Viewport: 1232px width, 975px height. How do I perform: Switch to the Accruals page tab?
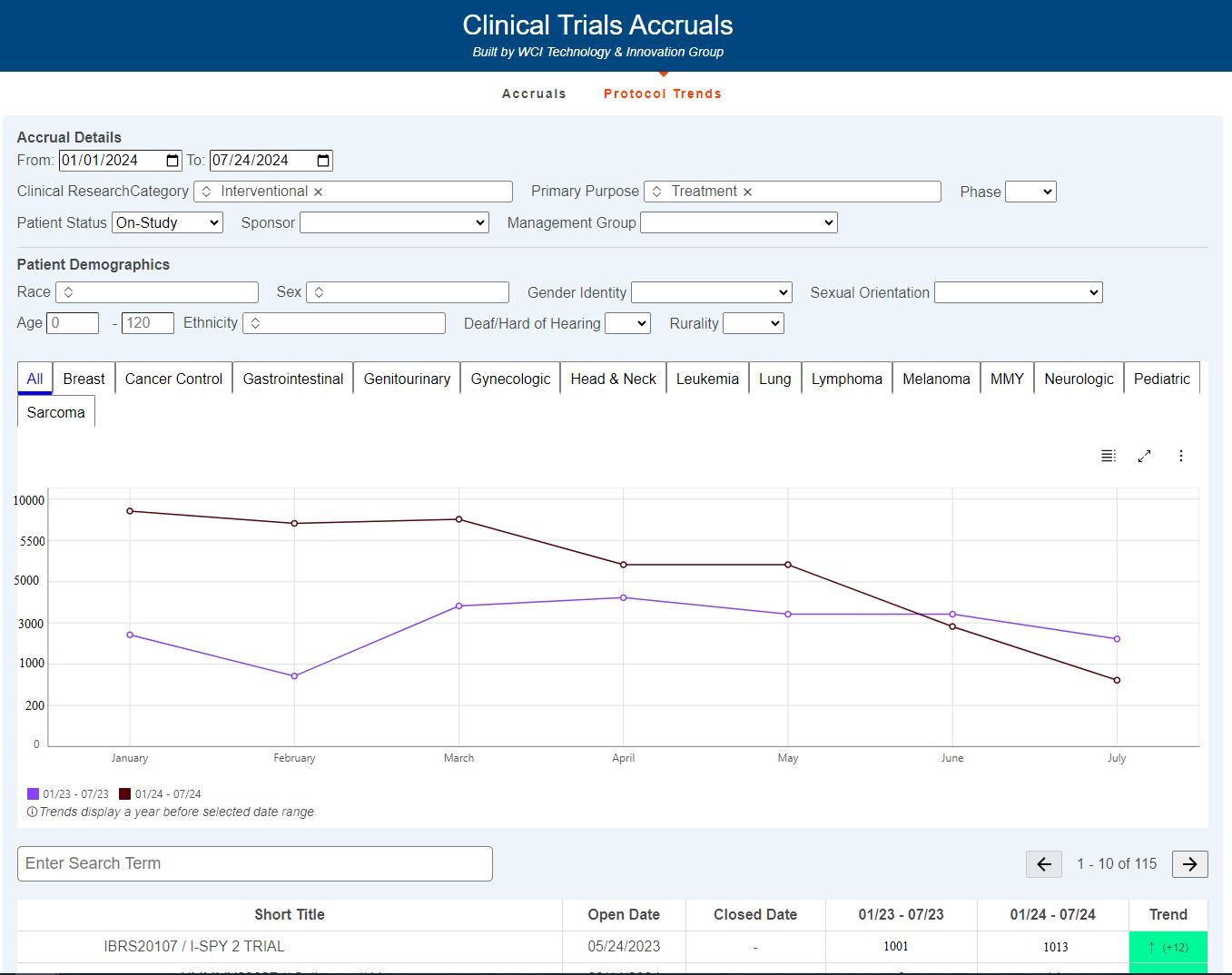point(534,94)
